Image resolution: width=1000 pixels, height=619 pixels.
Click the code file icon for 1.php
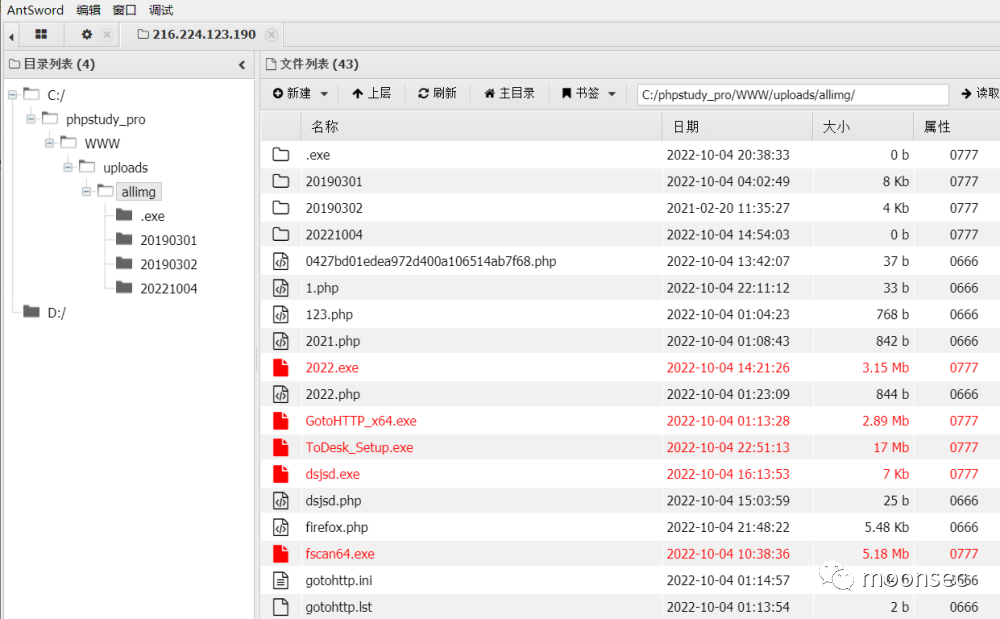(281, 288)
